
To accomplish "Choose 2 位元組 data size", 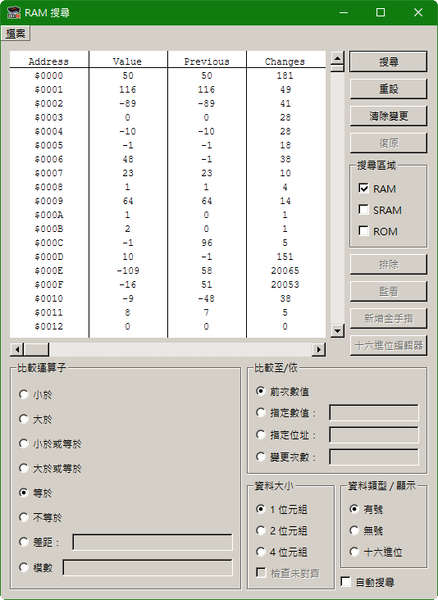I will (261, 530).
